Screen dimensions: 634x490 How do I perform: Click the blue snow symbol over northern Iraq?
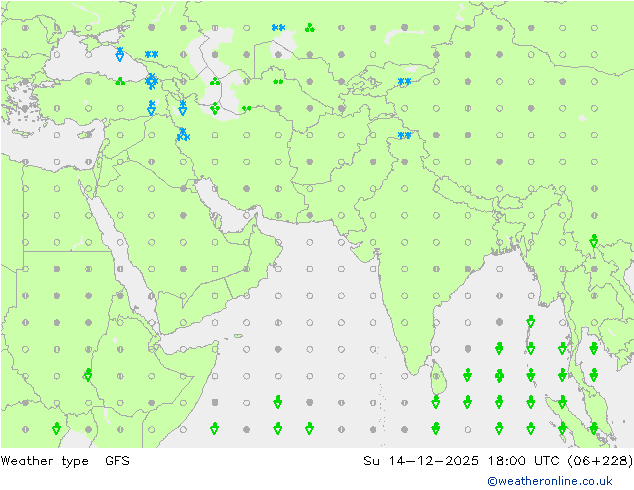pyautogui.click(x=182, y=134)
